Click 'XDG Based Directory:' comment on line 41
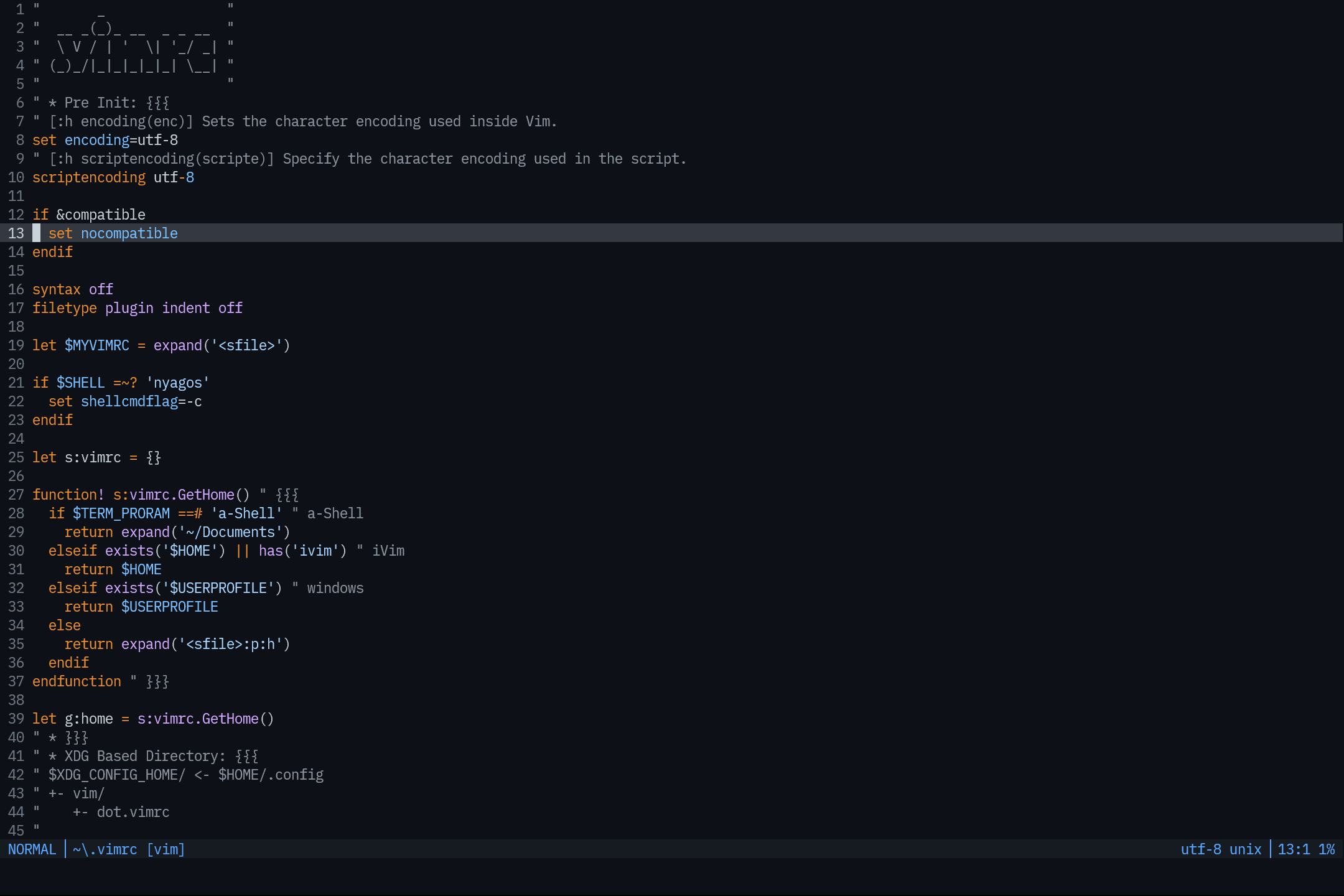Screen dimensions: 1344x896 (146, 756)
